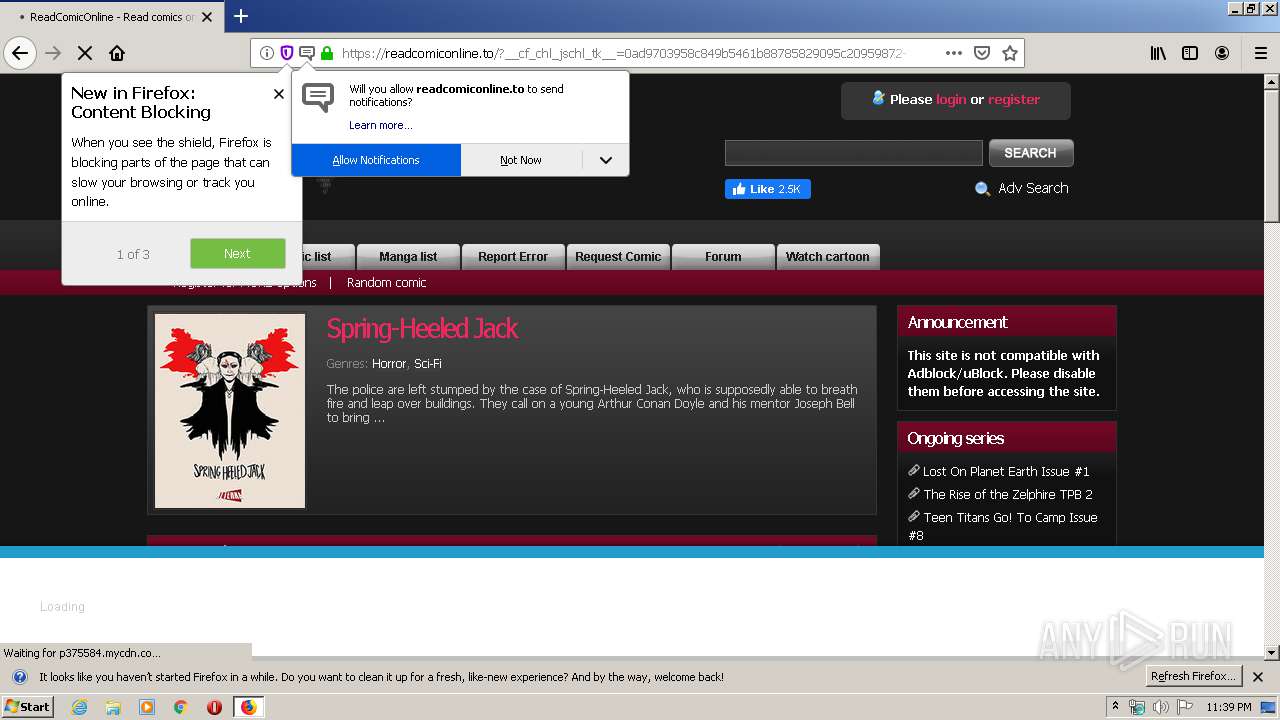The width and height of the screenshot is (1280, 720).
Task: Choose Not Now for notifications
Action: coord(521,160)
